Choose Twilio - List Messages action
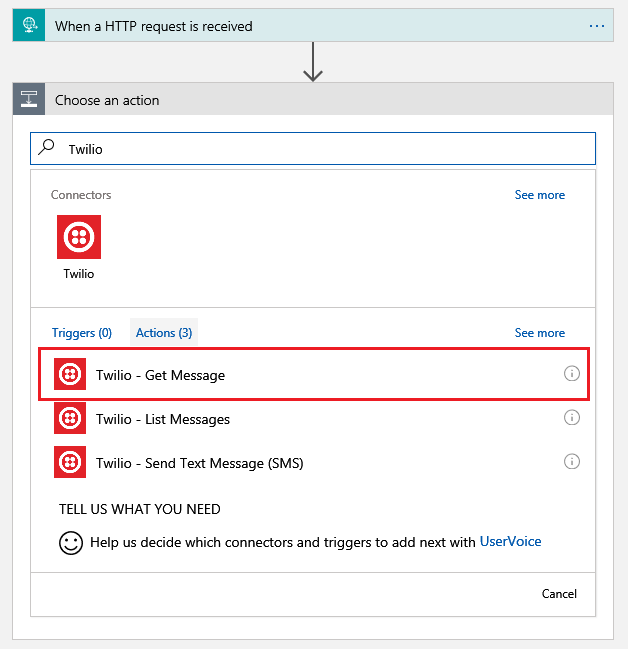The height and width of the screenshot is (649, 628). (314, 418)
